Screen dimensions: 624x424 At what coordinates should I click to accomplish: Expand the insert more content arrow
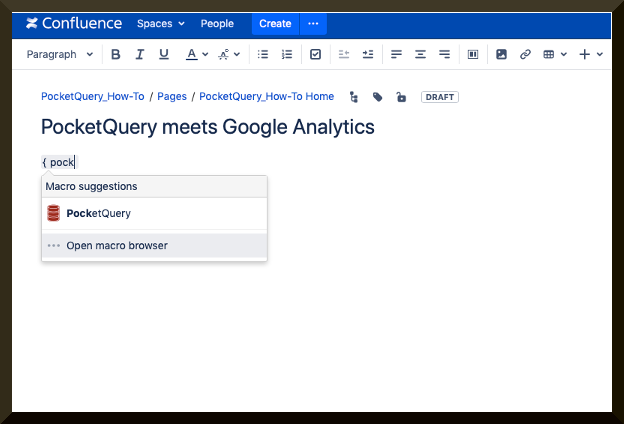pos(600,54)
